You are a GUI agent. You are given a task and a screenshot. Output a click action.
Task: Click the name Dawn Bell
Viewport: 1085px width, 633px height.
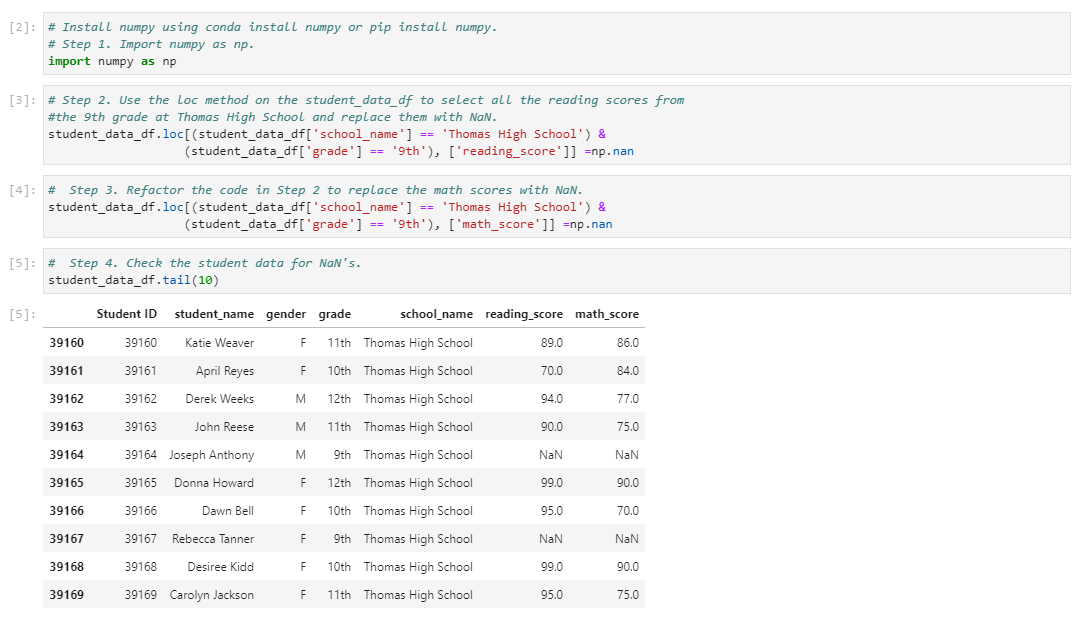click(x=228, y=511)
